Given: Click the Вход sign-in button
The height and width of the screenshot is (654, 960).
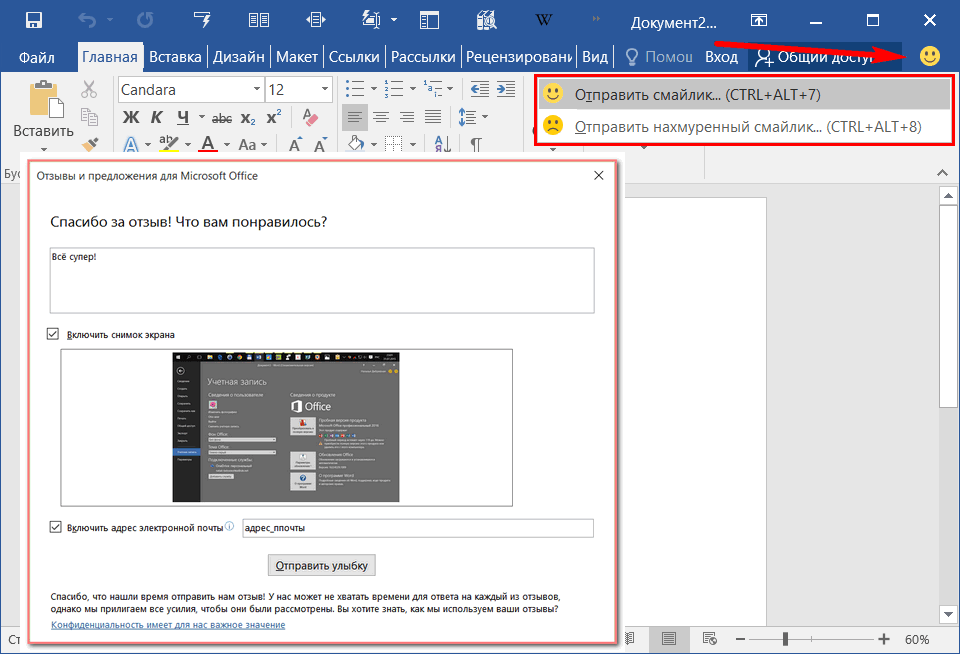Looking at the screenshot, I should (x=721, y=57).
